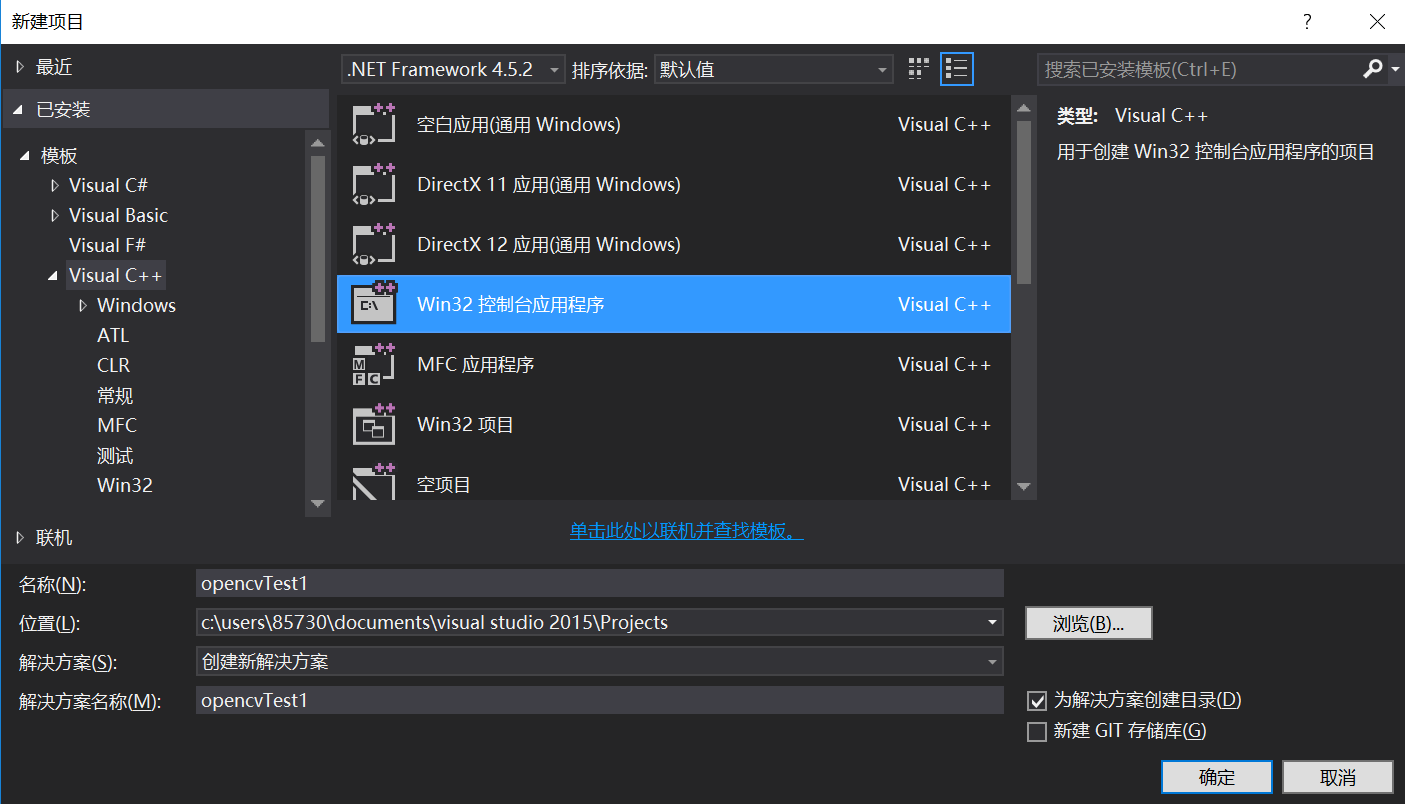
Task: Select Win32 项目 text
Action: point(466,425)
